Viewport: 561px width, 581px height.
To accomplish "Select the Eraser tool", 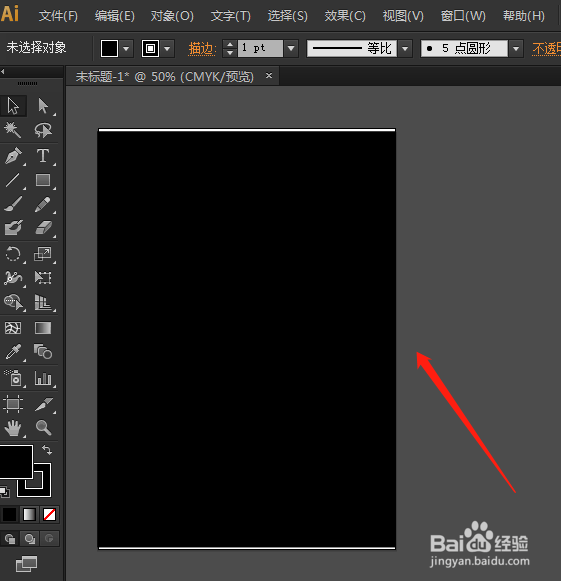I will click(x=43, y=228).
